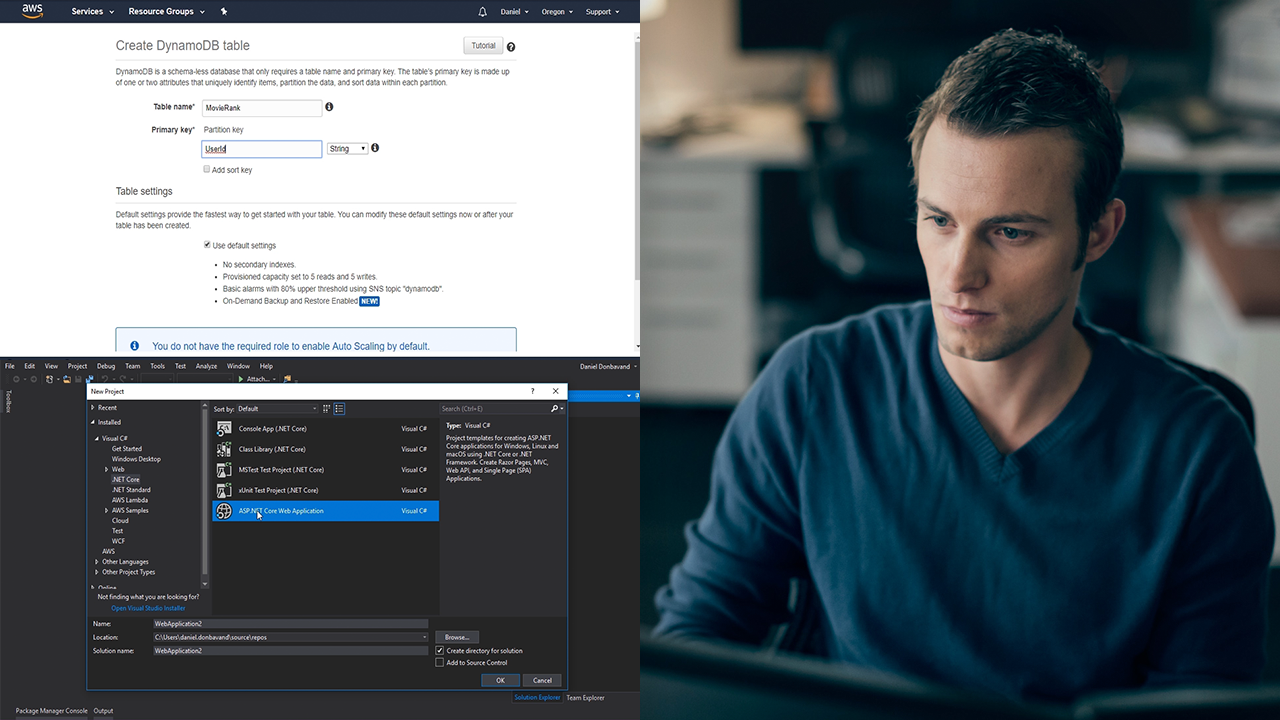
Task: Open the String data type dropdown
Action: 347,149
